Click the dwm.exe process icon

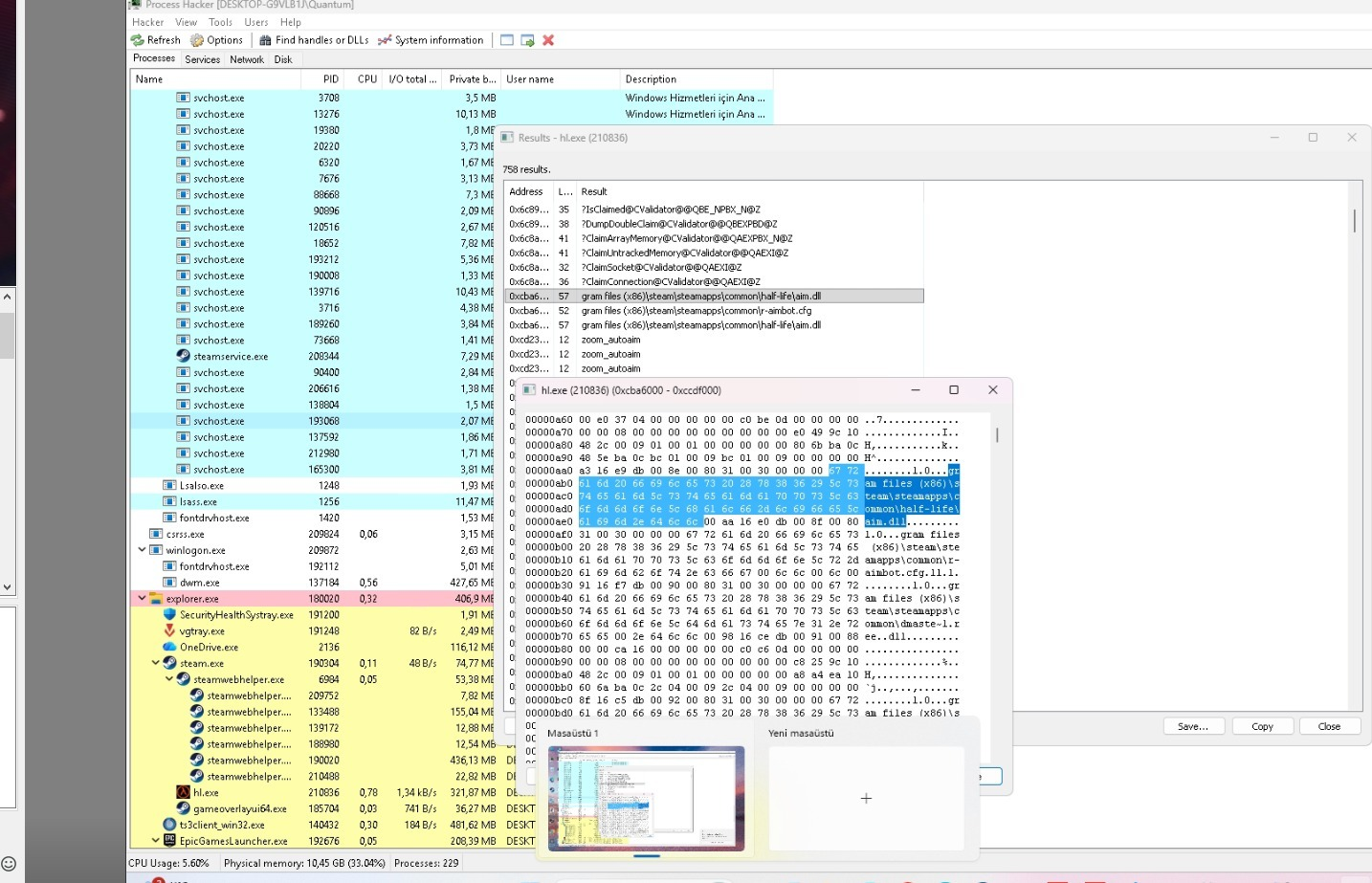[x=170, y=583]
